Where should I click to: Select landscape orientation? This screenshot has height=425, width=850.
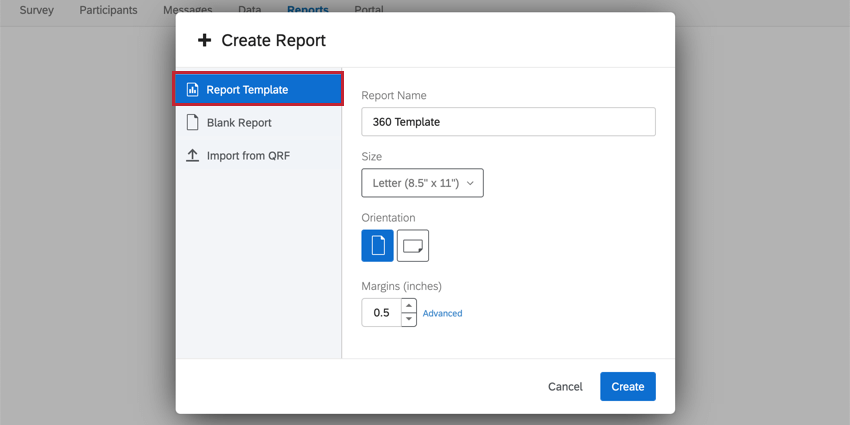coord(413,245)
